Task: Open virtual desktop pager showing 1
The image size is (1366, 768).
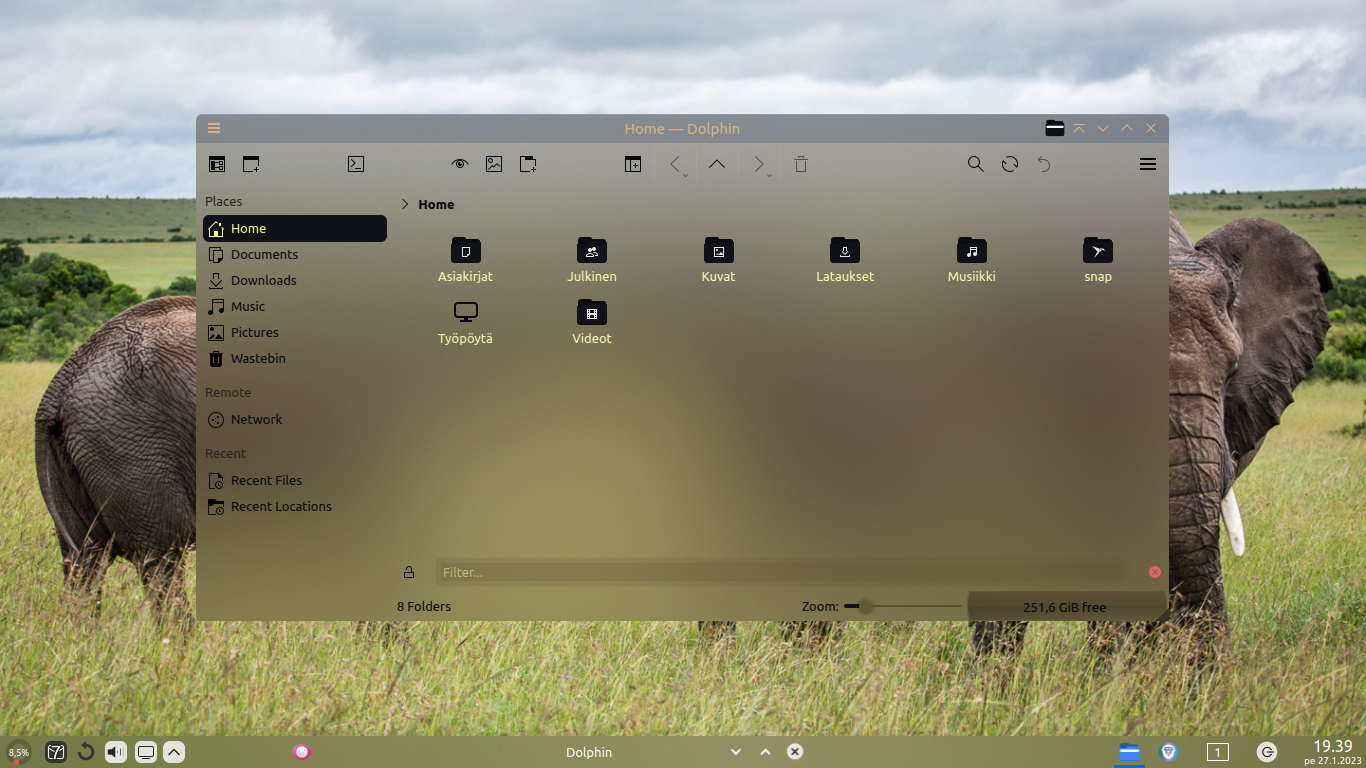Action: coord(1217,752)
